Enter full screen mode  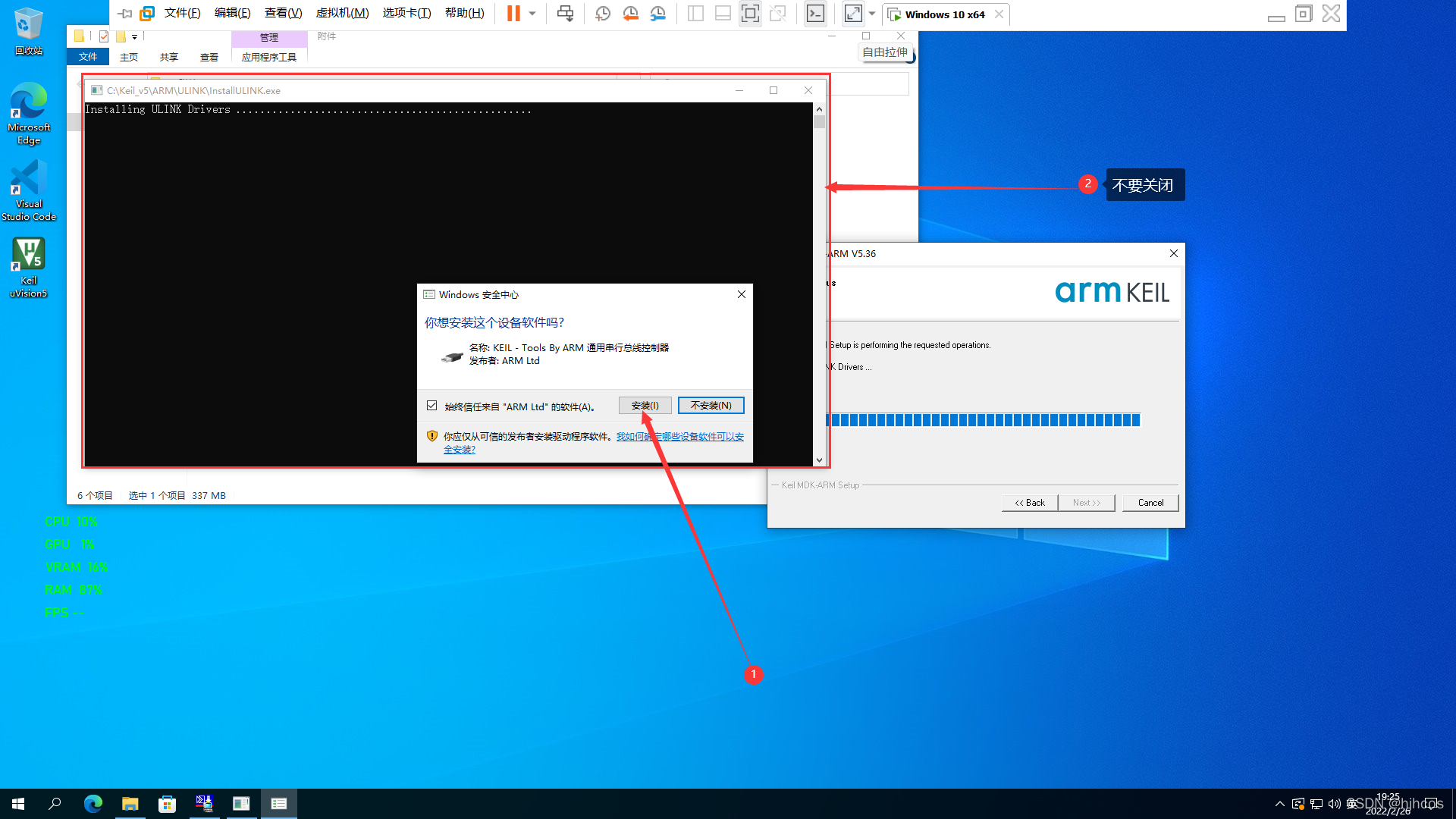point(750,14)
